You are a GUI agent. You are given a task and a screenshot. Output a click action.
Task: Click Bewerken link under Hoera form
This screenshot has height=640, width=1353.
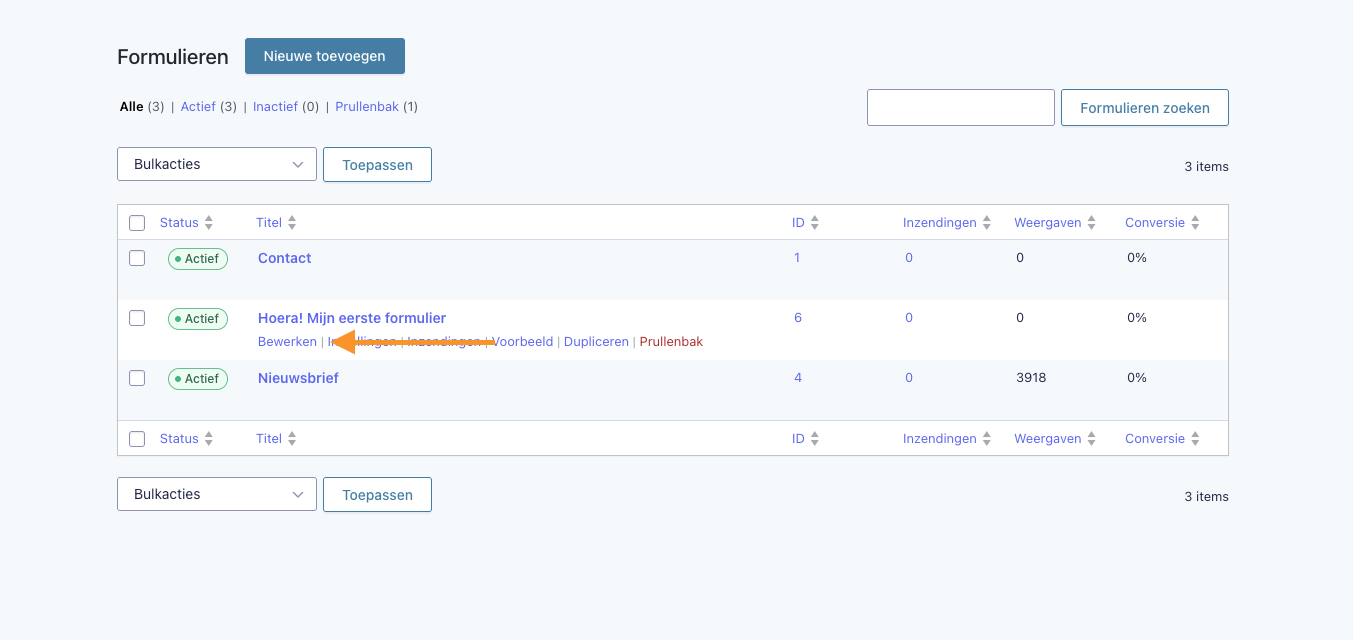[x=287, y=342]
